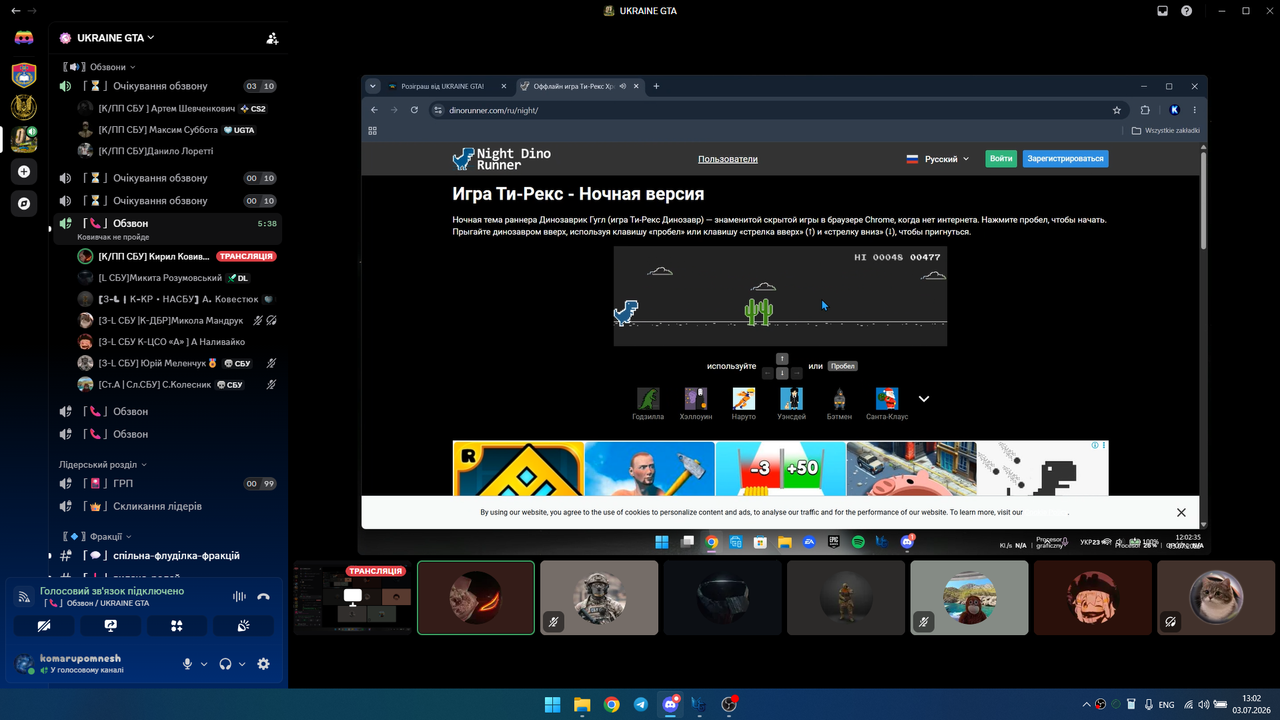The width and height of the screenshot is (1280, 720).
Task: Collapse the Фракції category
Action: click(x=98, y=536)
